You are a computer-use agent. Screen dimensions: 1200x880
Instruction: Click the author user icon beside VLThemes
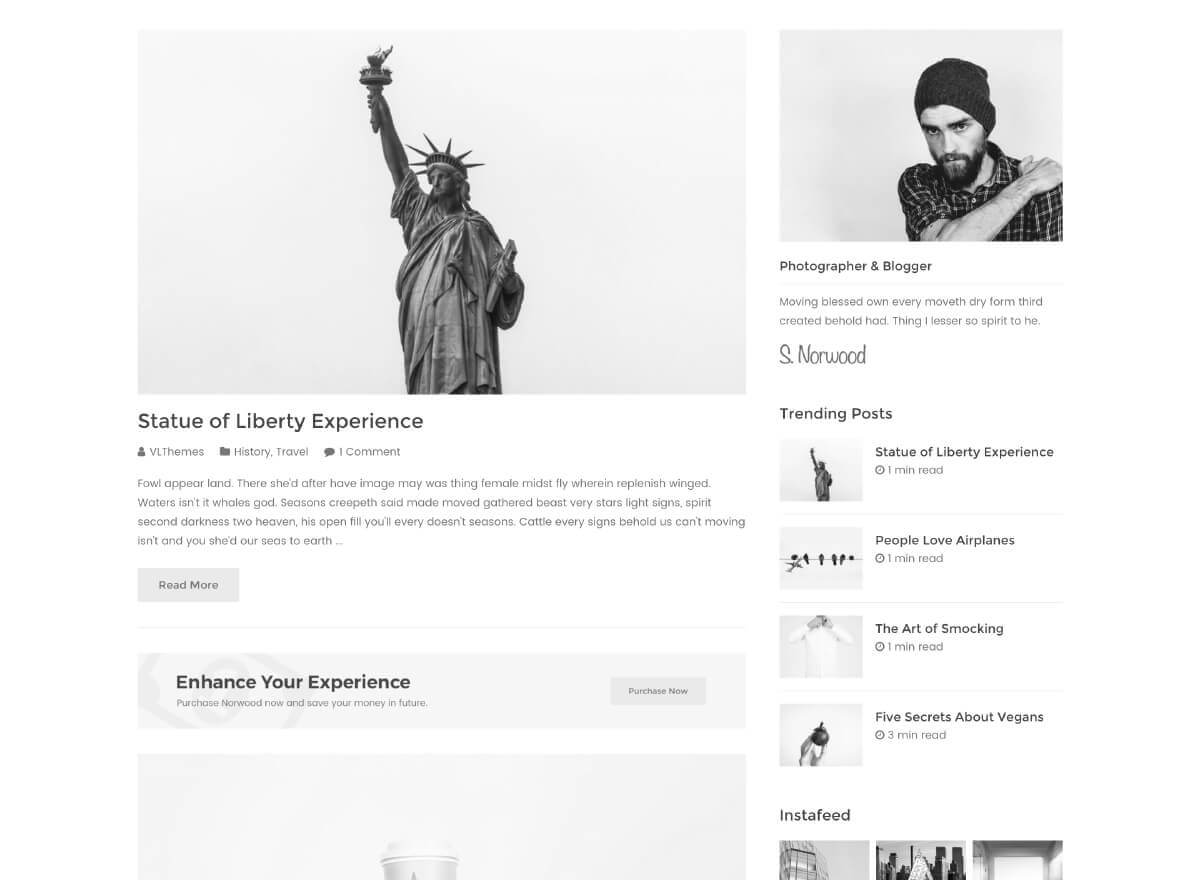tap(142, 452)
